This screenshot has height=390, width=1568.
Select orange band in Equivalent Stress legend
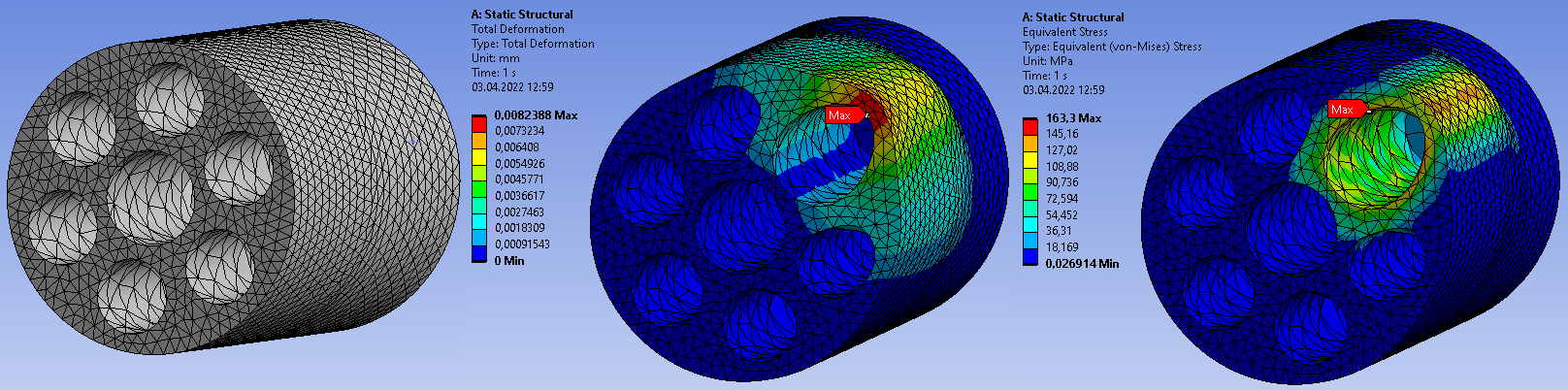tap(1030, 142)
